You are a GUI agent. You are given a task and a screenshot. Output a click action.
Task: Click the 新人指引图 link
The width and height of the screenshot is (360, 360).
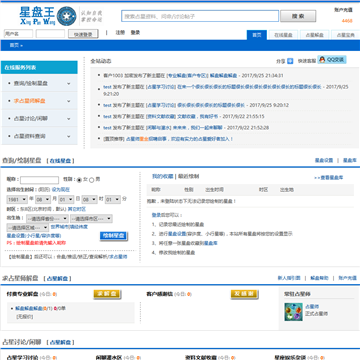pos(289,278)
